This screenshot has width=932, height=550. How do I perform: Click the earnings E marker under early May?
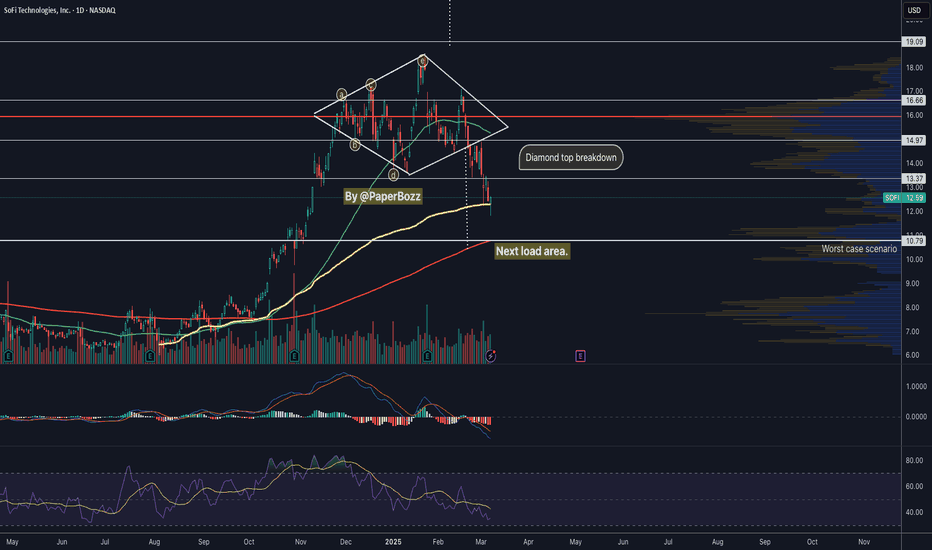(8, 356)
